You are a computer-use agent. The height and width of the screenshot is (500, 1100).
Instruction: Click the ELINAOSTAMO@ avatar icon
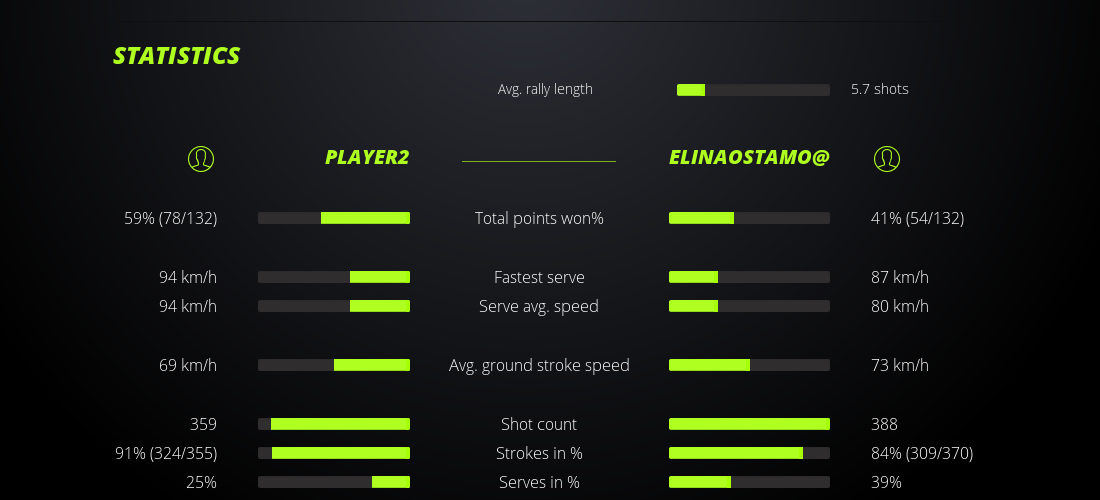887,158
